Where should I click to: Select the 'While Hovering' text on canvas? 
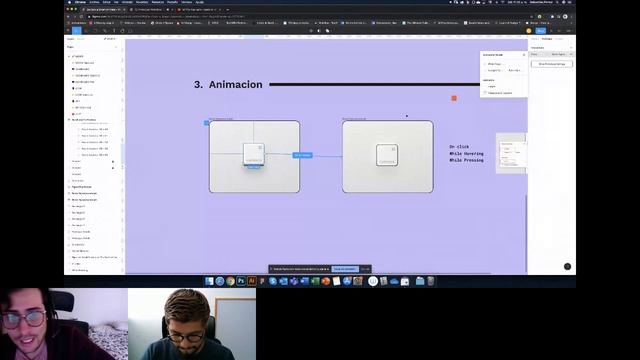[x=467, y=153]
